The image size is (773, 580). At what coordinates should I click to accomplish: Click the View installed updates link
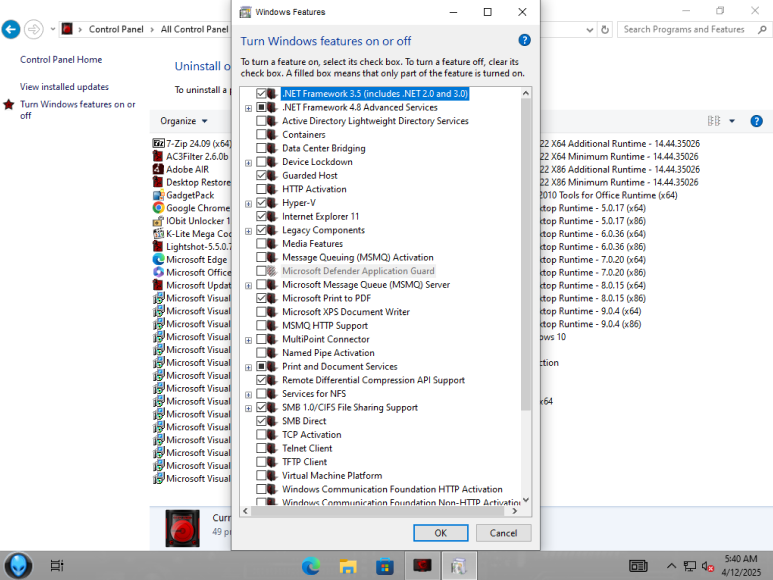tap(64, 87)
